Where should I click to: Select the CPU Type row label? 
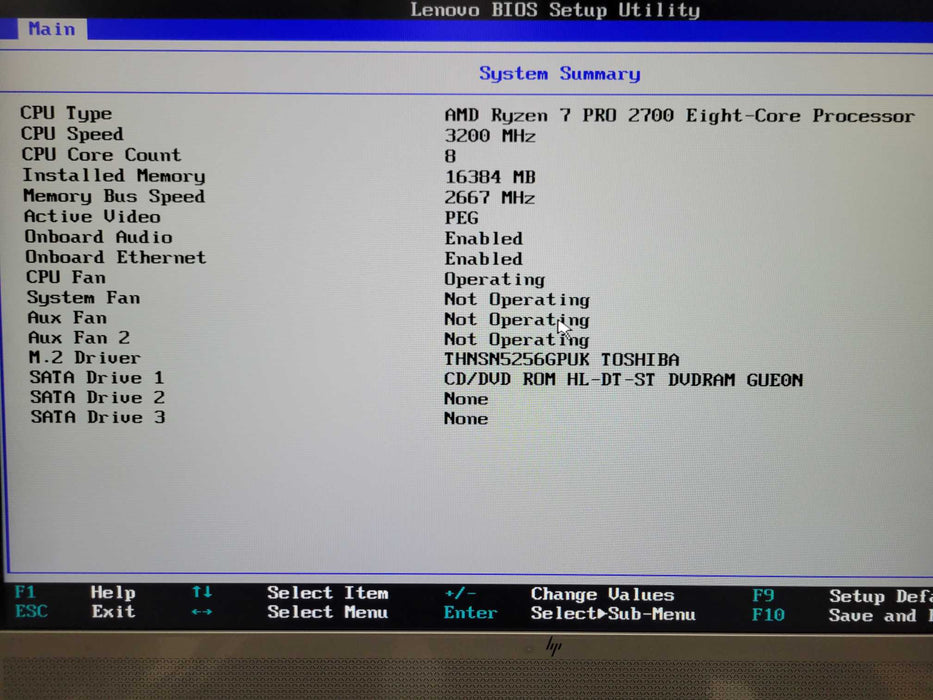(x=66, y=113)
